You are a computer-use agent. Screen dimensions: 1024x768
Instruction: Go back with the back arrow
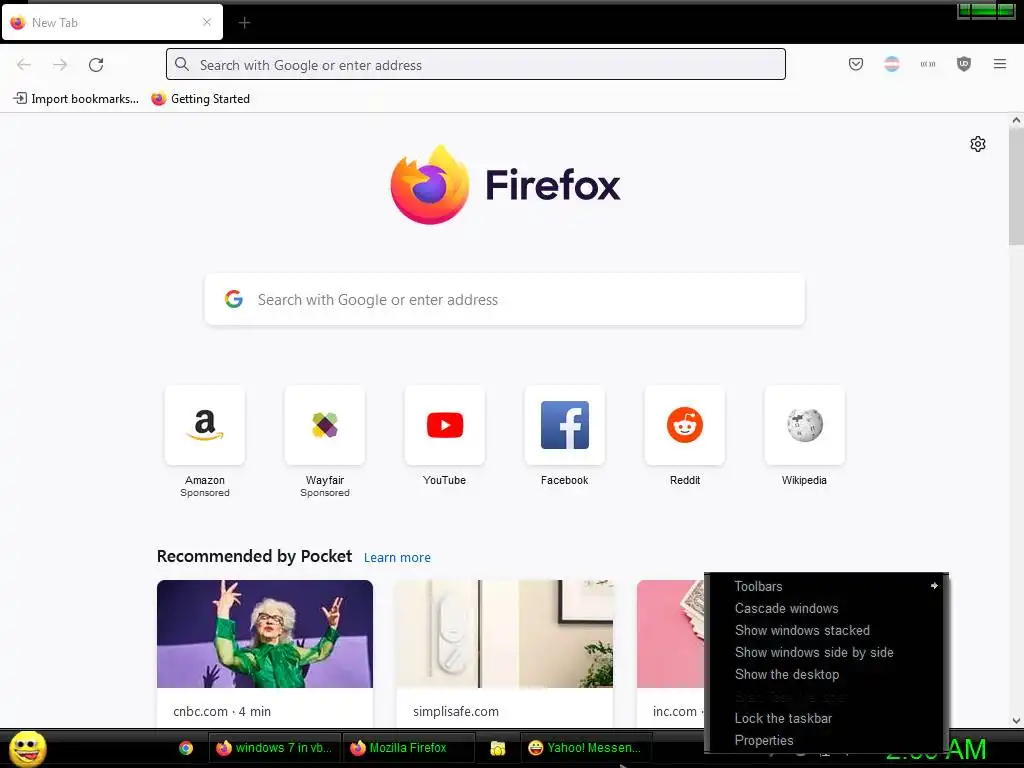pyautogui.click(x=24, y=65)
